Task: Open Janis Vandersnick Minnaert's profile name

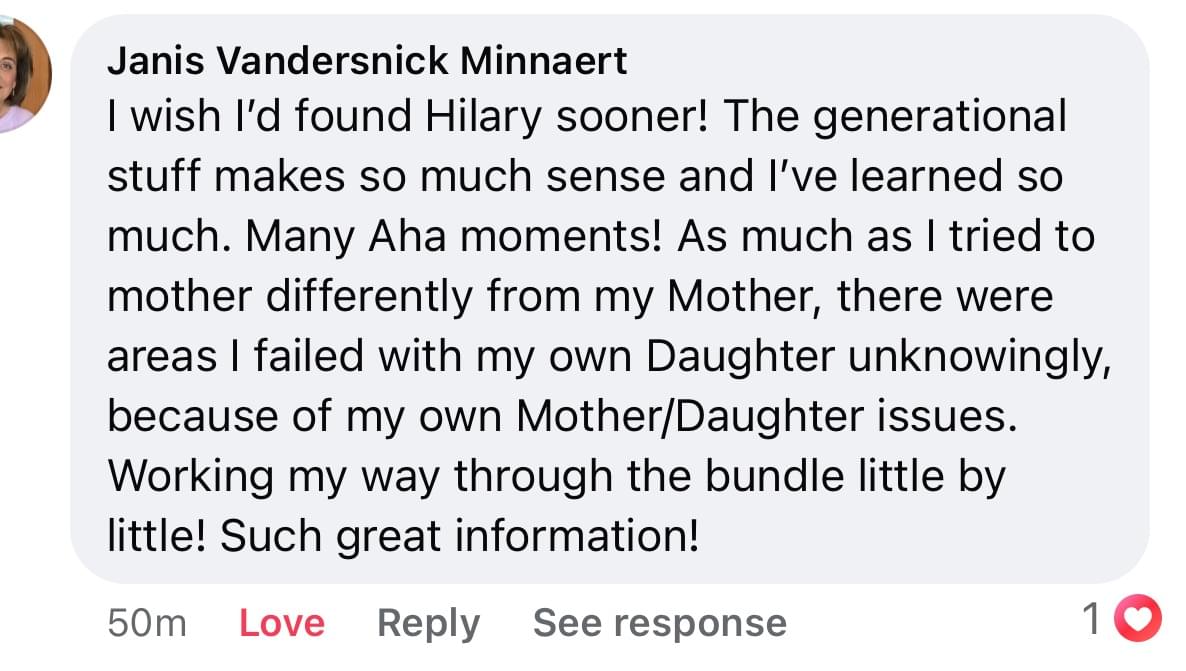Action: (367, 62)
